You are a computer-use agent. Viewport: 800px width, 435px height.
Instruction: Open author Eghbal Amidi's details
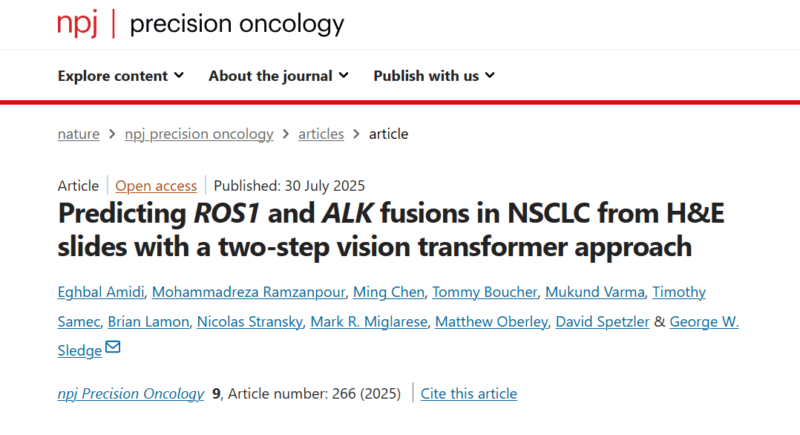tap(101, 292)
